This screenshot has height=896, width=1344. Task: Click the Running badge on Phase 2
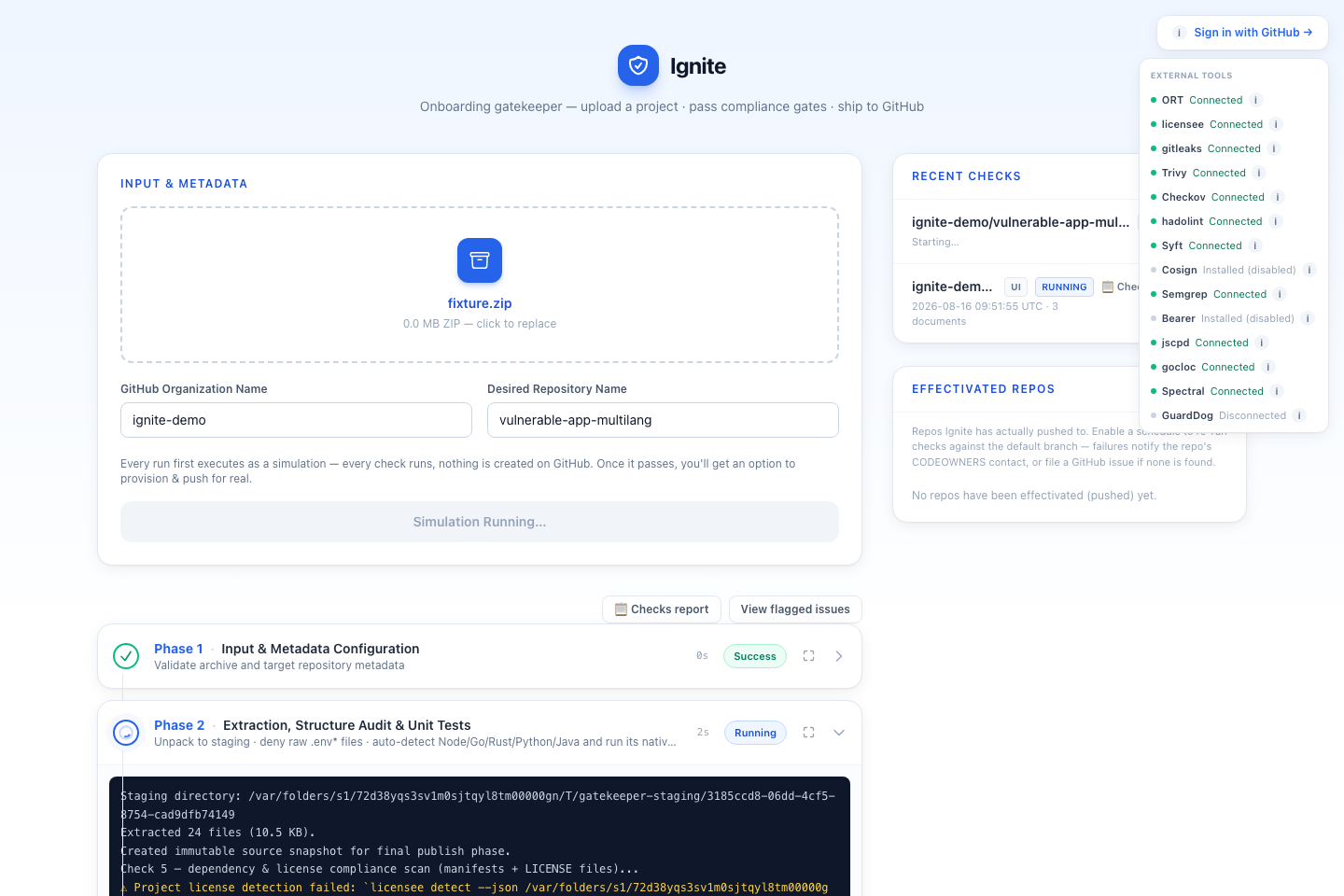755,733
